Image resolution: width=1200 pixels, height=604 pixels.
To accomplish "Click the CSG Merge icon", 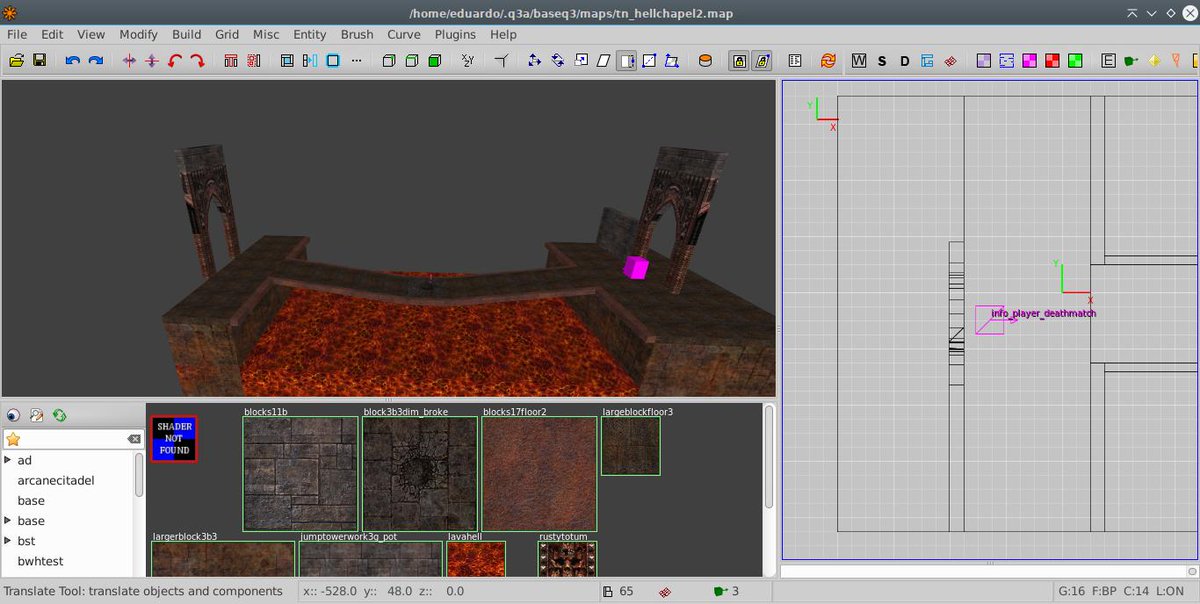I will 310,61.
